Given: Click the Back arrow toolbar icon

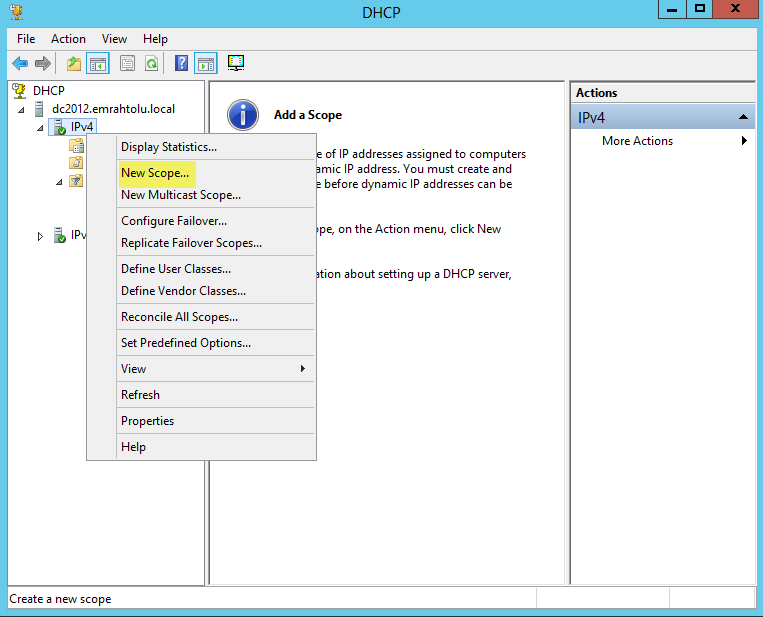Looking at the screenshot, I should point(20,63).
